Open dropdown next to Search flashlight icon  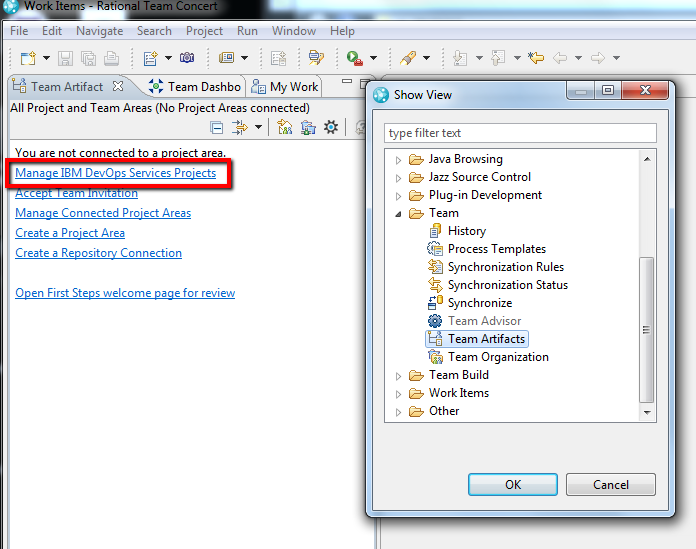click(426, 58)
